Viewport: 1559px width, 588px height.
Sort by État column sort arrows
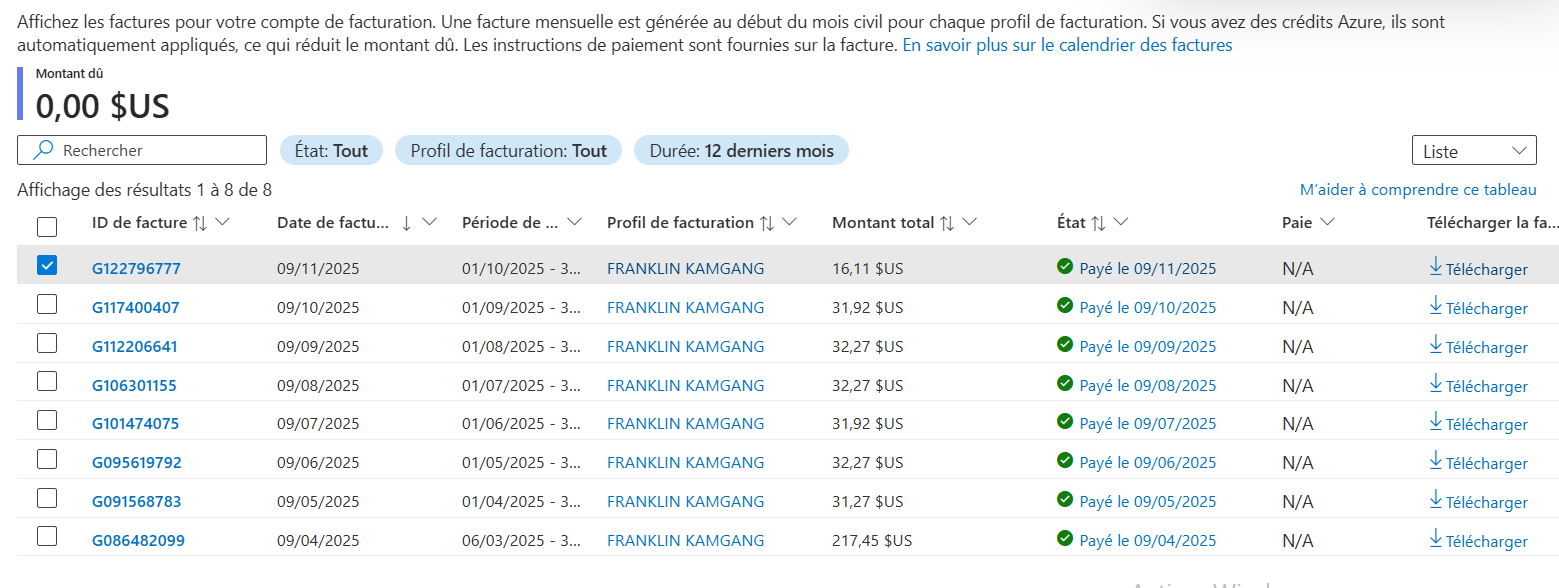pos(1098,223)
